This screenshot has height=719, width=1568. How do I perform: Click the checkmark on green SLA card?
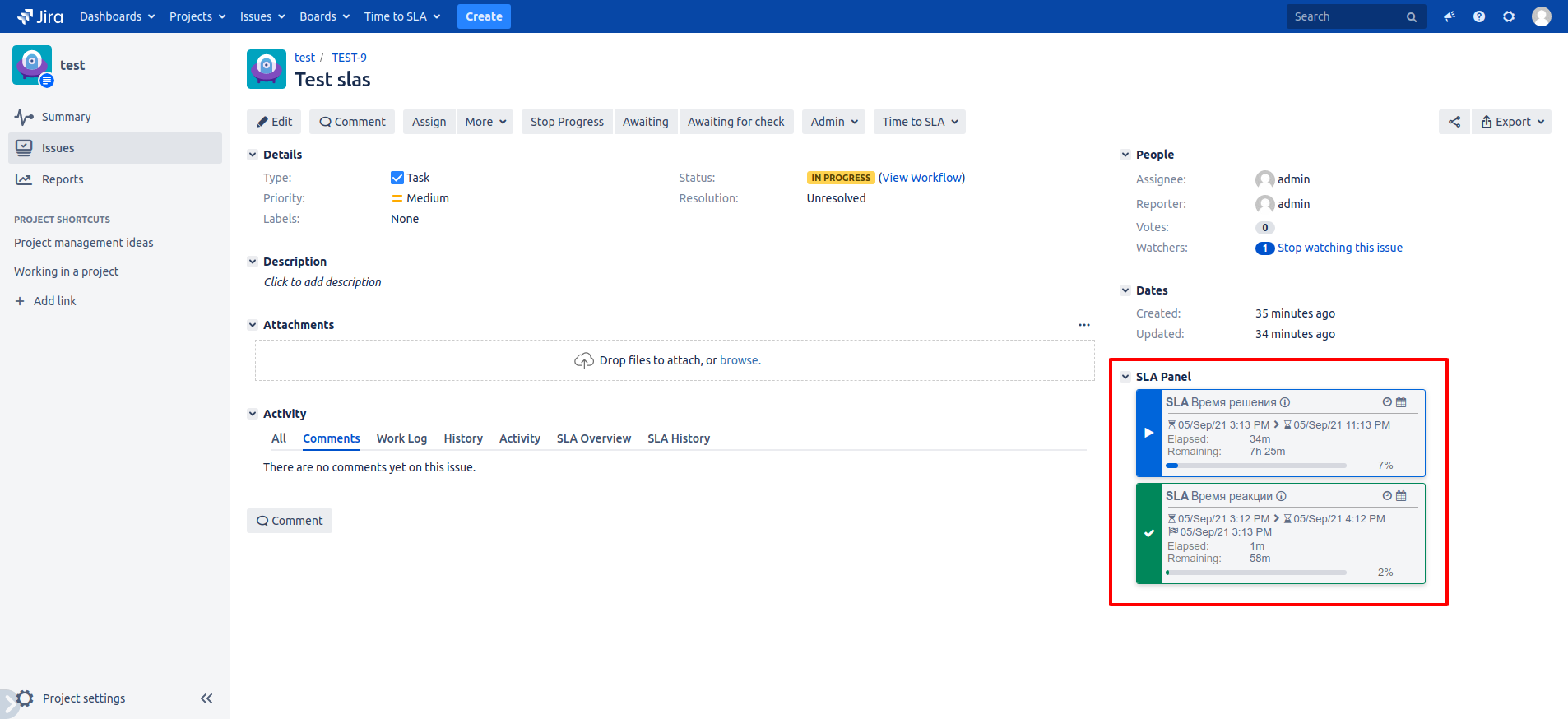1149,533
